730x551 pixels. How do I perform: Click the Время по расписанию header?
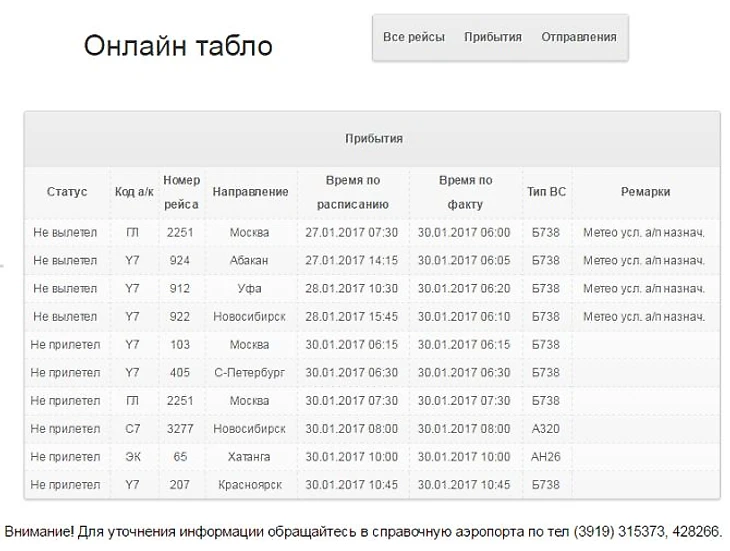coord(352,192)
